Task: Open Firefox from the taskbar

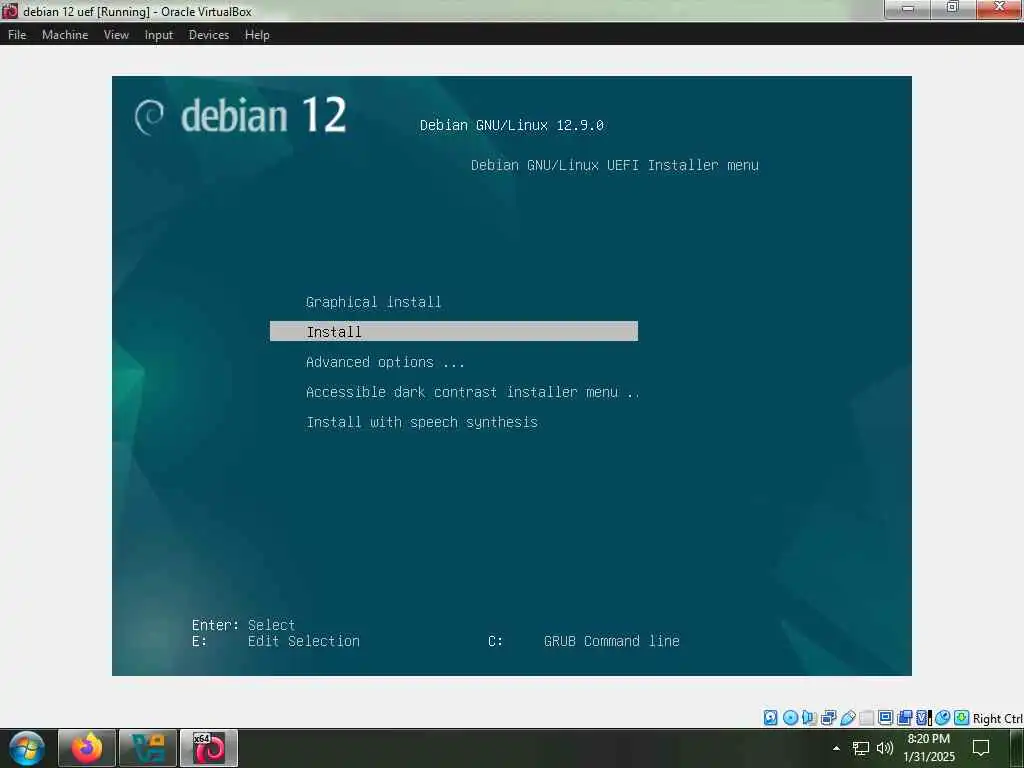Action: click(x=87, y=748)
